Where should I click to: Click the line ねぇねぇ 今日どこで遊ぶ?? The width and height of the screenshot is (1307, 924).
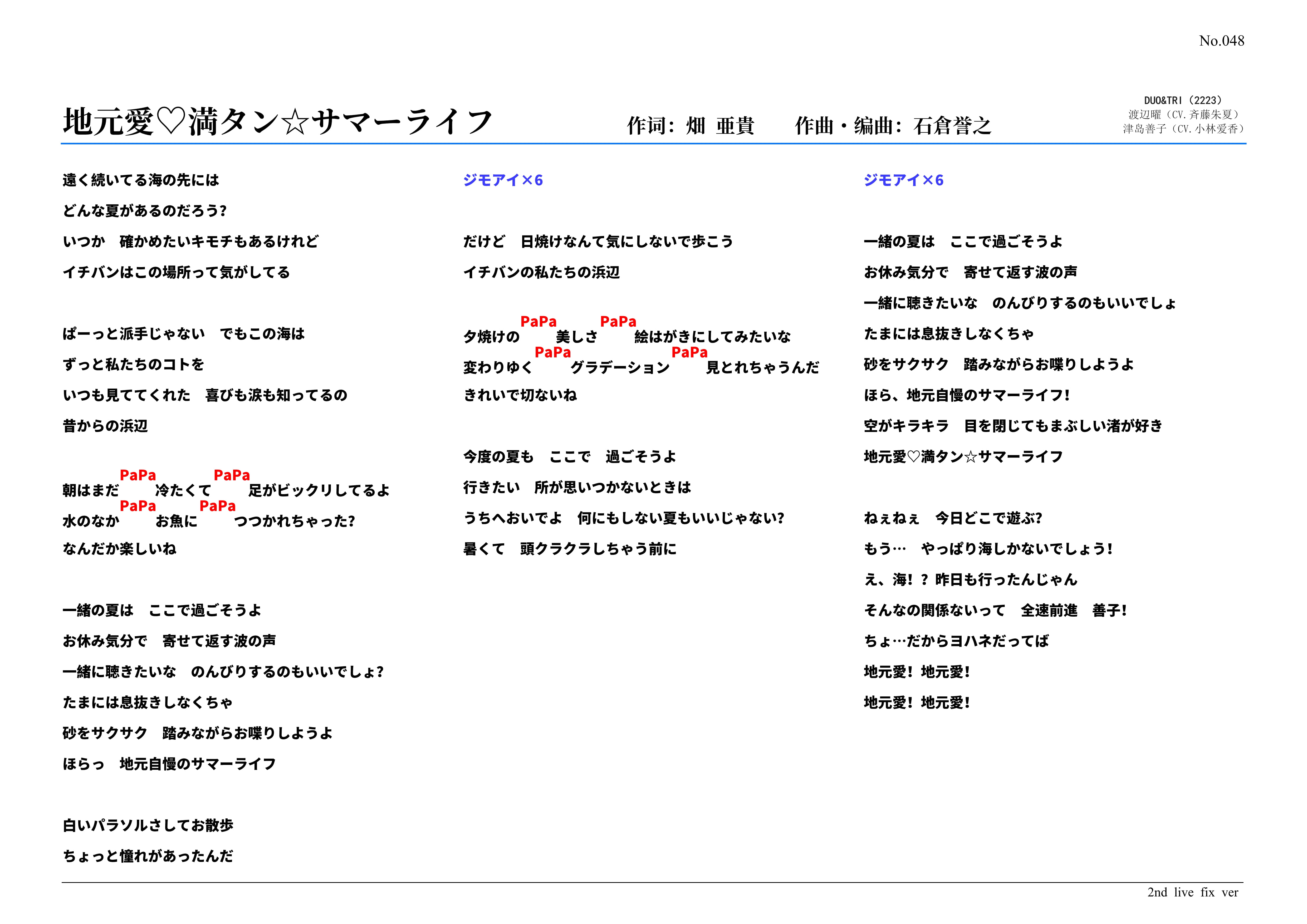[952, 518]
